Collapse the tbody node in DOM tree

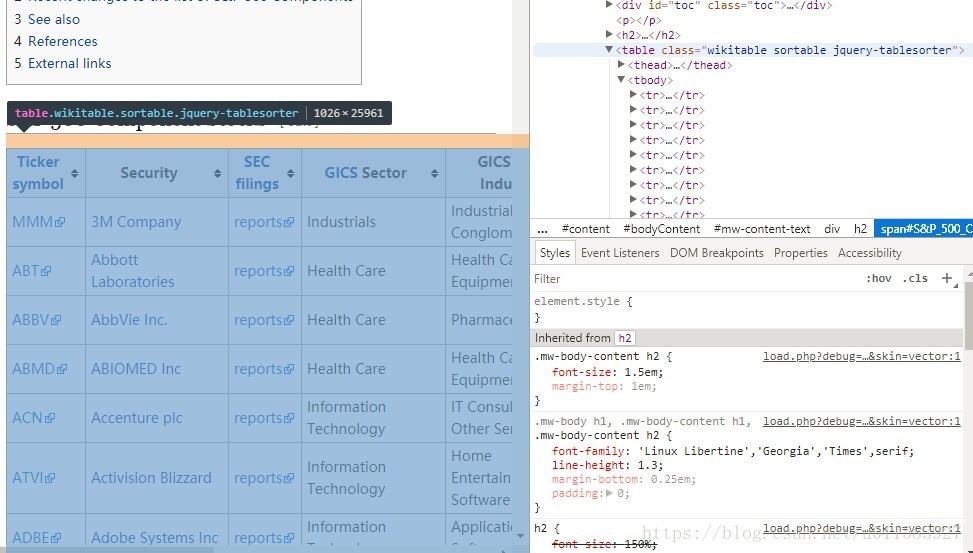(x=621, y=79)
